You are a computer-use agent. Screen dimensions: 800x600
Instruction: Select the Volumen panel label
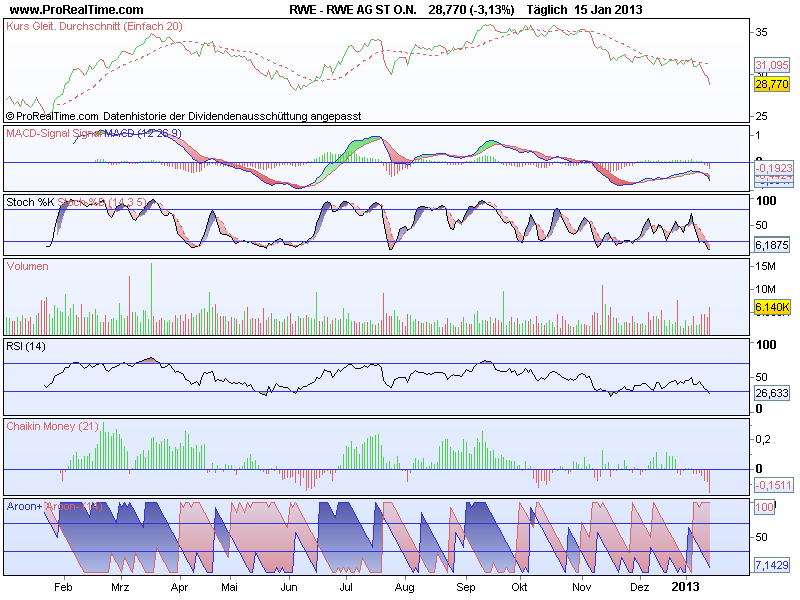tap(28, 266)
